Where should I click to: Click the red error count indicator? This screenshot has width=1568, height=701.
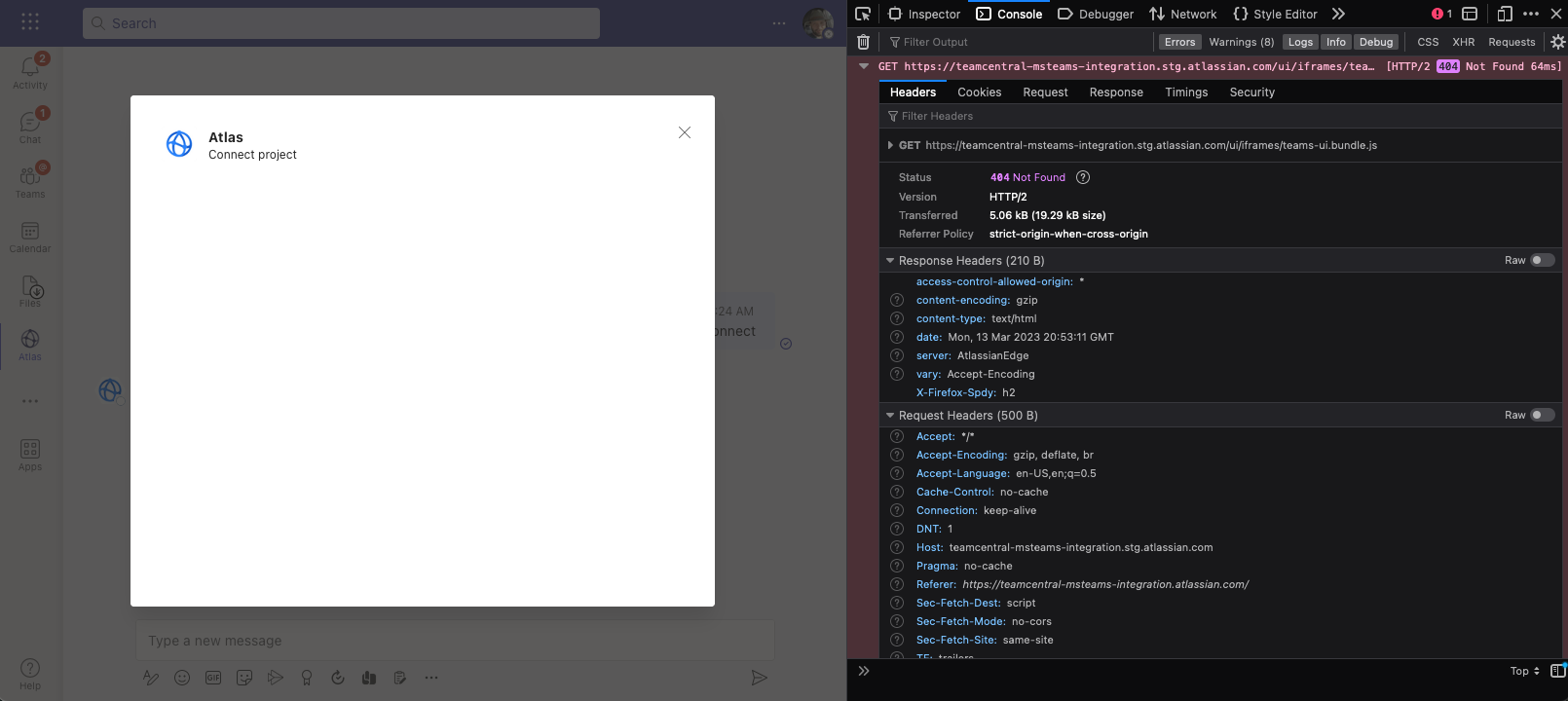[x=1442, y=14]
